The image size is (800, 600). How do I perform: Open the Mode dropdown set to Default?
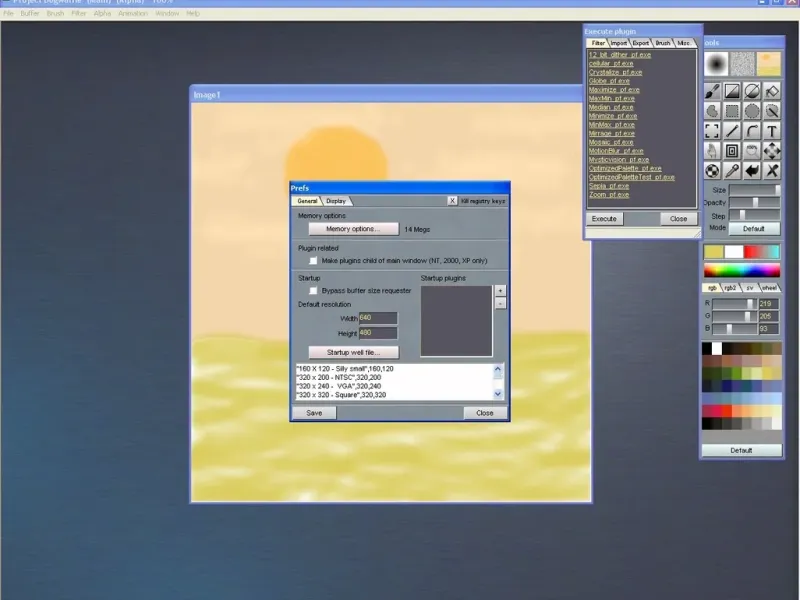click(x=754, y=229)
